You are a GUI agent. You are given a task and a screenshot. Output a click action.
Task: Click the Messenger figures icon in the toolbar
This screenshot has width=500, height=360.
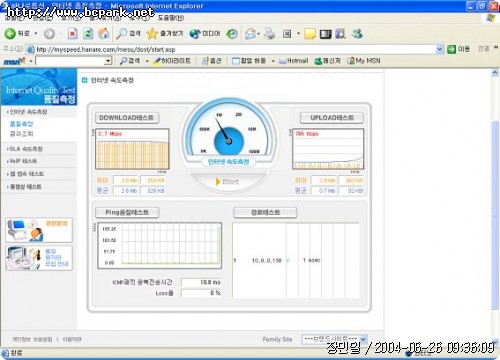click(x=357, y=34)
